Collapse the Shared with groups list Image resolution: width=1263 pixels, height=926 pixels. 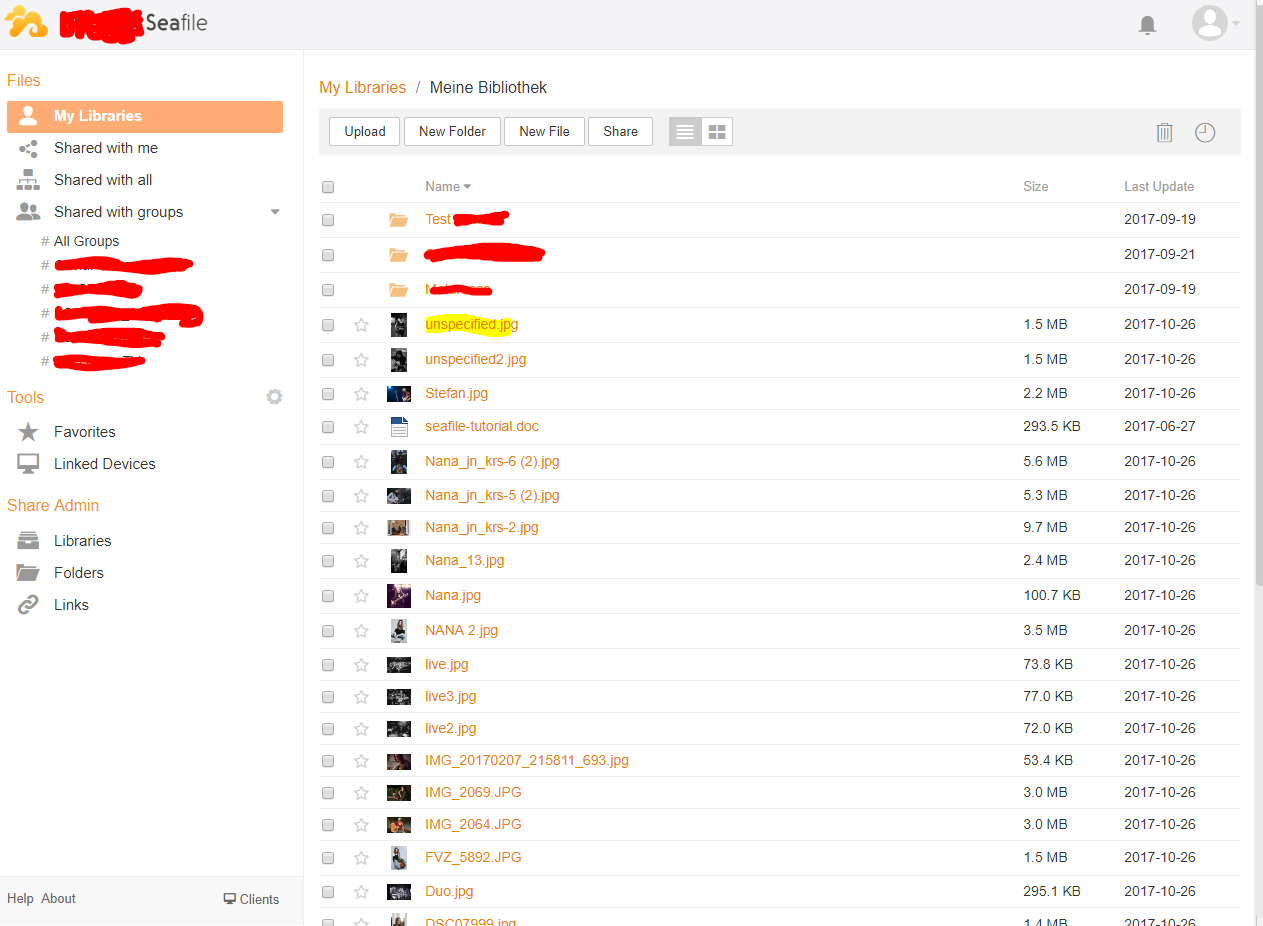(275, 212)
